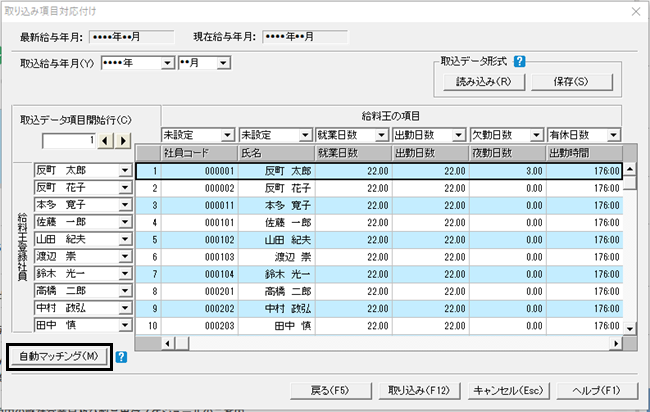Select table cell 000103
Image resolution: width=650 pixels, height=412 pixels.
(199, 257)
